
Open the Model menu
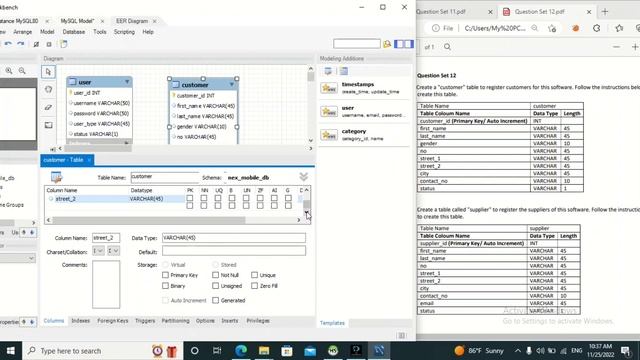tap(47, 32)
